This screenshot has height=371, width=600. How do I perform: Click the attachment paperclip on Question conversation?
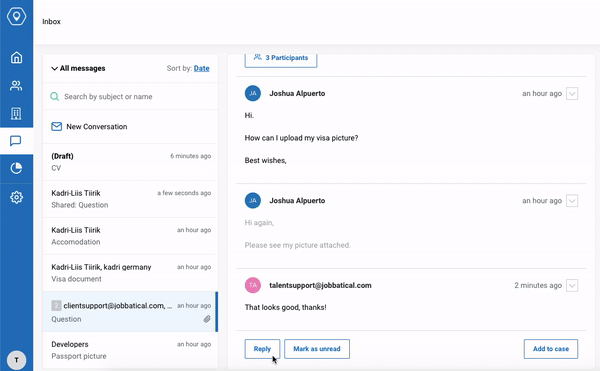207,319
